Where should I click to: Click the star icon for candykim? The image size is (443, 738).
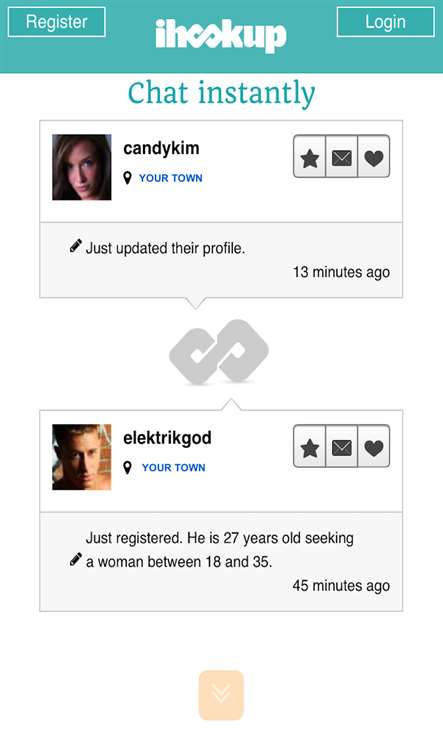coord(309,157)
